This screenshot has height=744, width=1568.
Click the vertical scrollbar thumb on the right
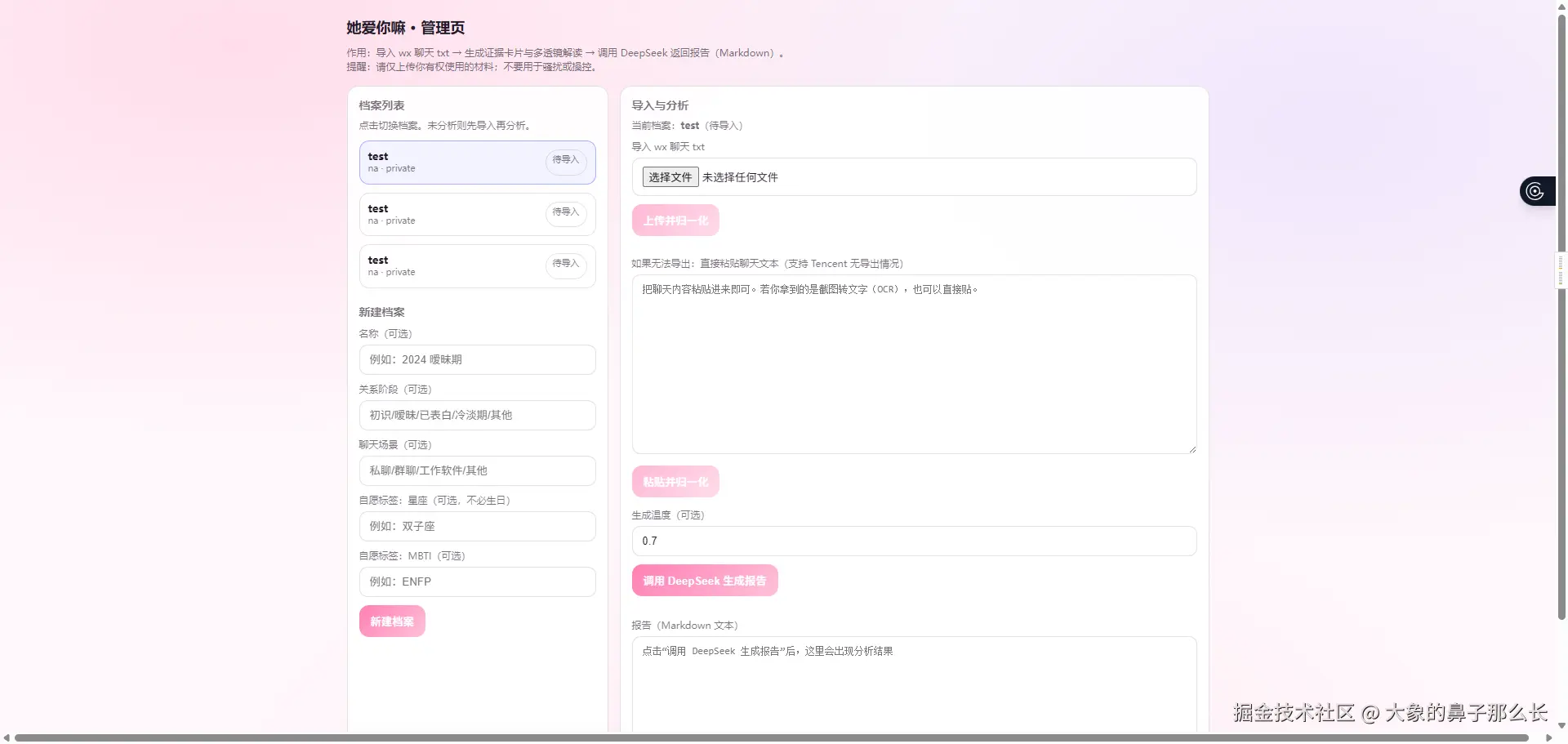[x=1560, y=270]
